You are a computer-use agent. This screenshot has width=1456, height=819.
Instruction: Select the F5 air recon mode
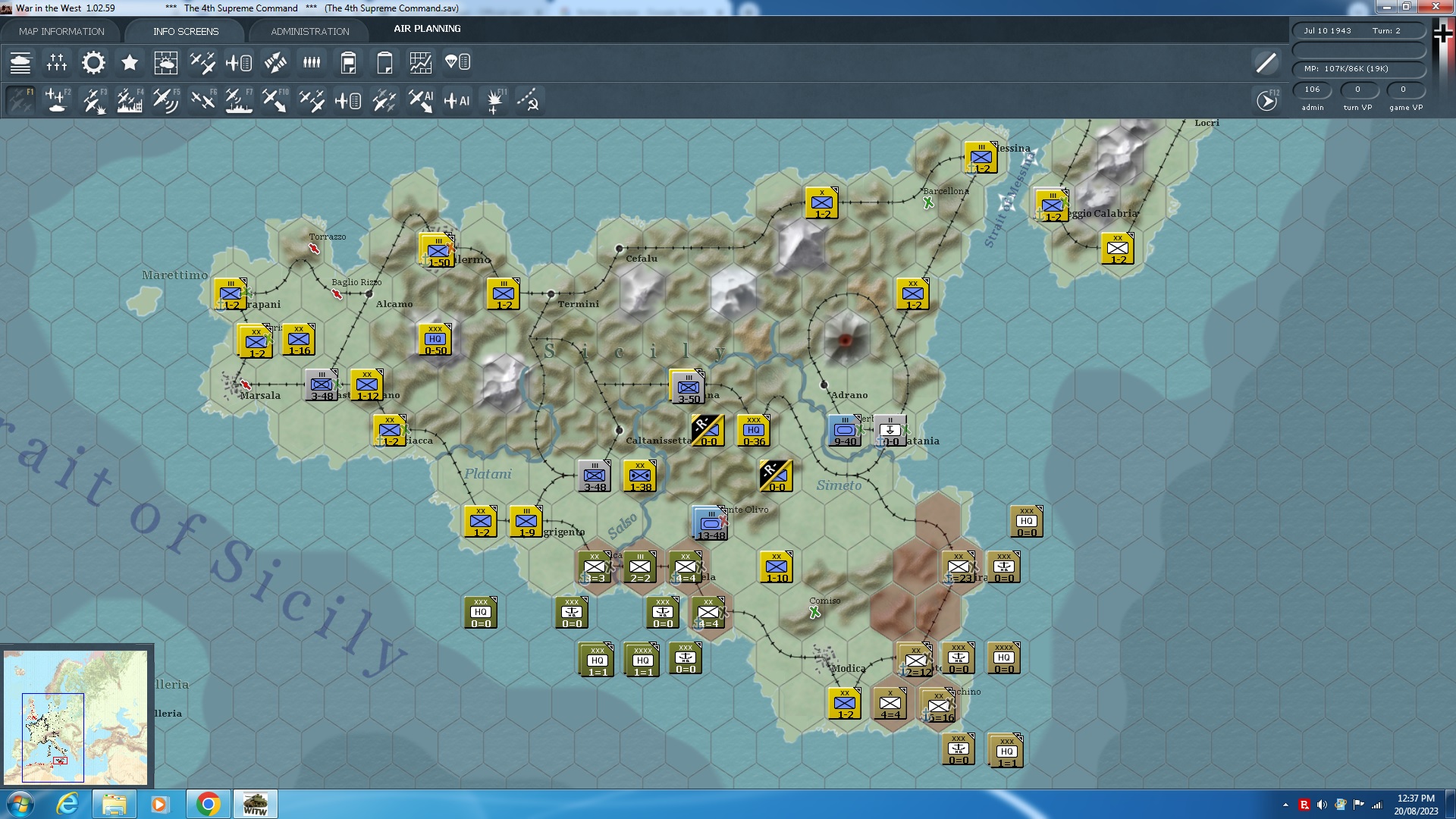tap(166, 100)
